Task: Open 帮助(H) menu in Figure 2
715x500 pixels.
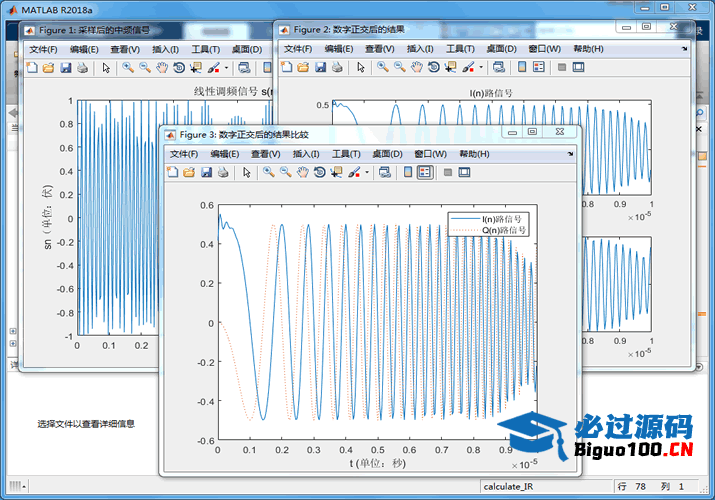Action: (588, 49)
